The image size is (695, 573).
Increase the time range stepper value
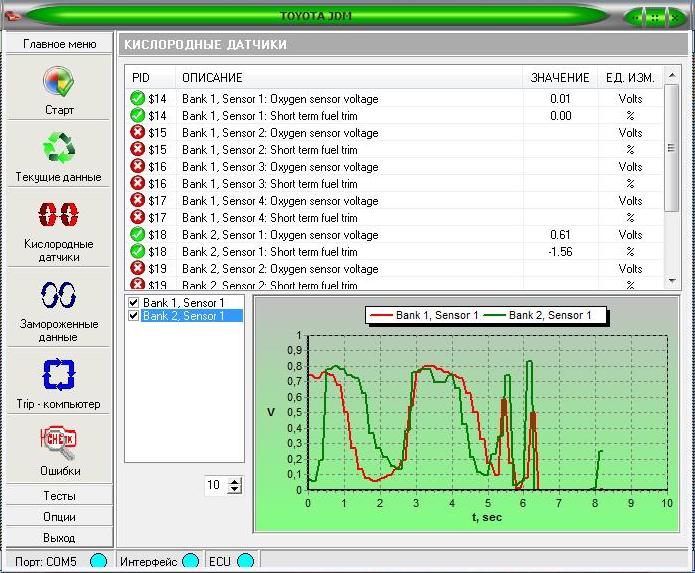click(235, 481)
